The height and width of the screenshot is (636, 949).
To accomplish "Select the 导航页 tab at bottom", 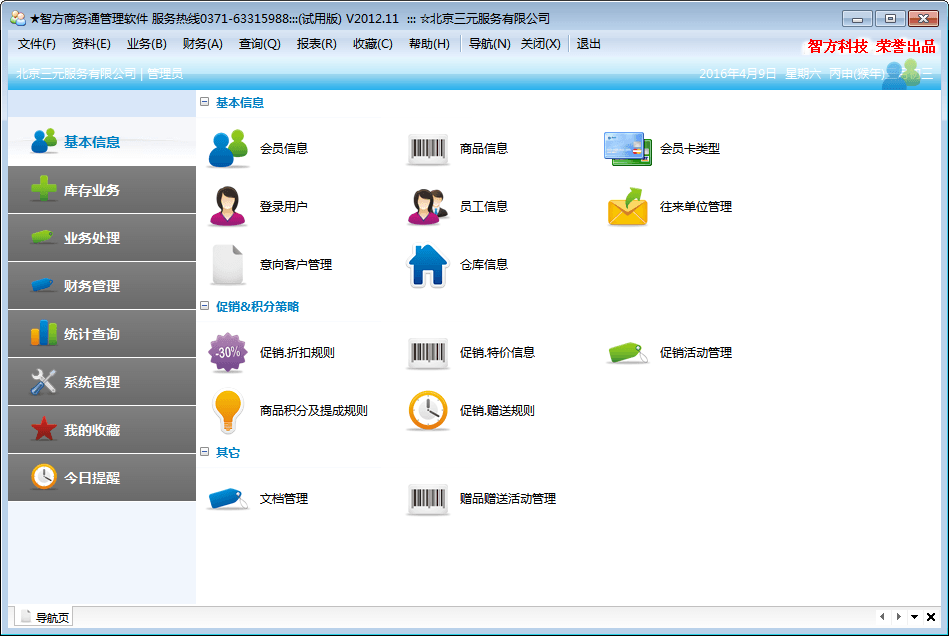I will (x=44, y=617).
